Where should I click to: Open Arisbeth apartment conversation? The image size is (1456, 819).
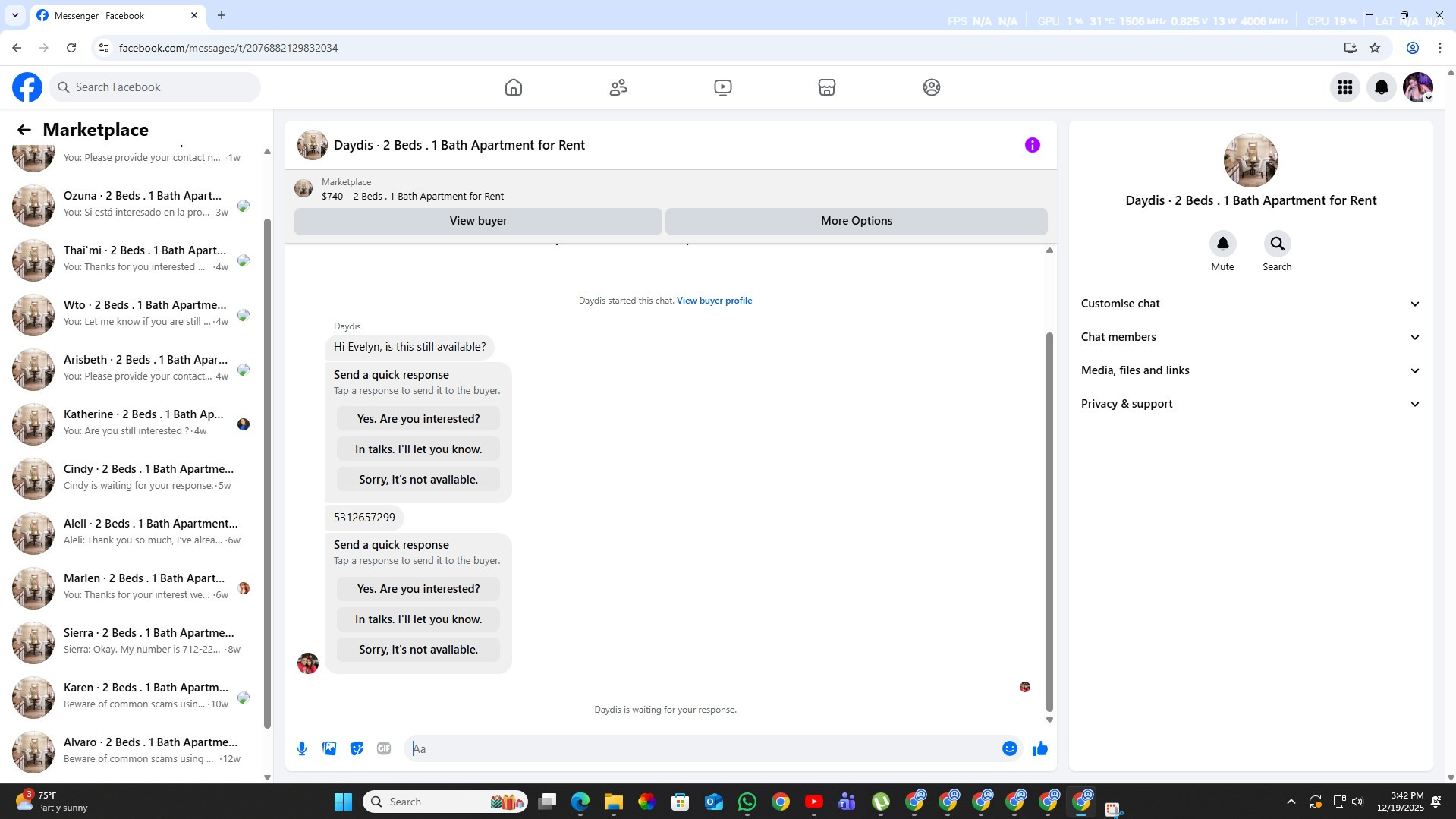[x=134, y=370]
